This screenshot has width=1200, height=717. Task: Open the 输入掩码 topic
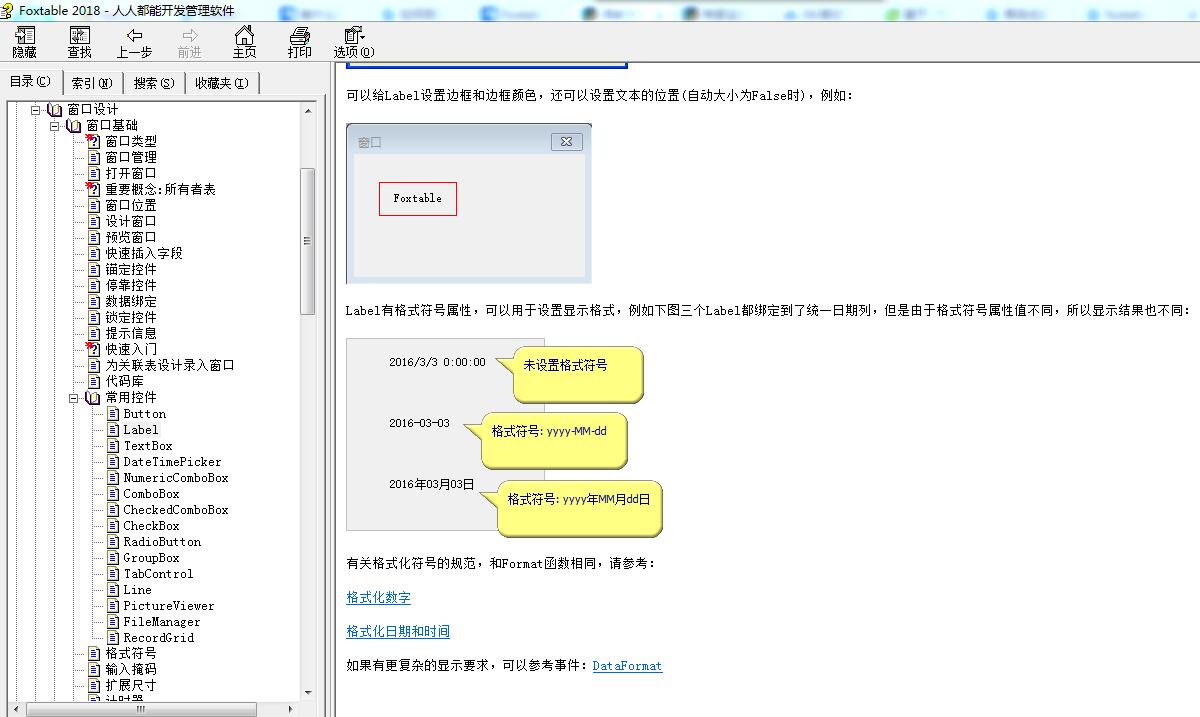131,669
